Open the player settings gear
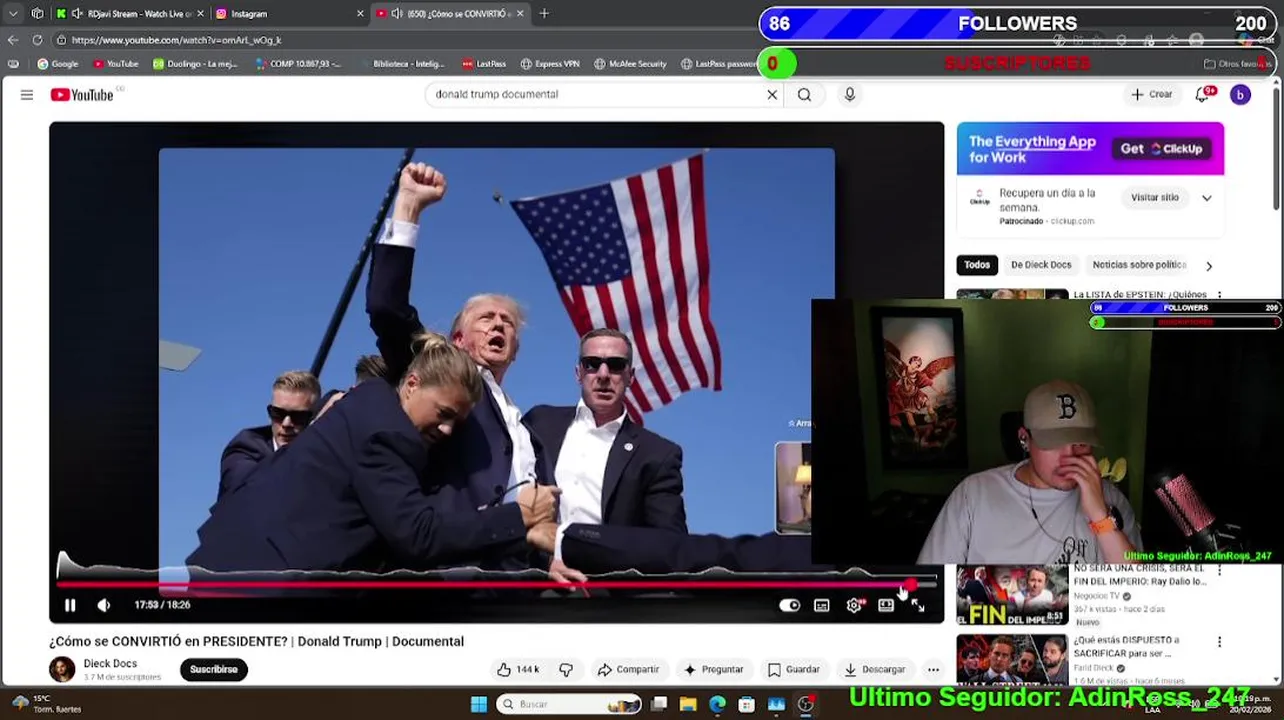Image resolution: width=1284 pixels, height=720 pixels. point(854,605)
